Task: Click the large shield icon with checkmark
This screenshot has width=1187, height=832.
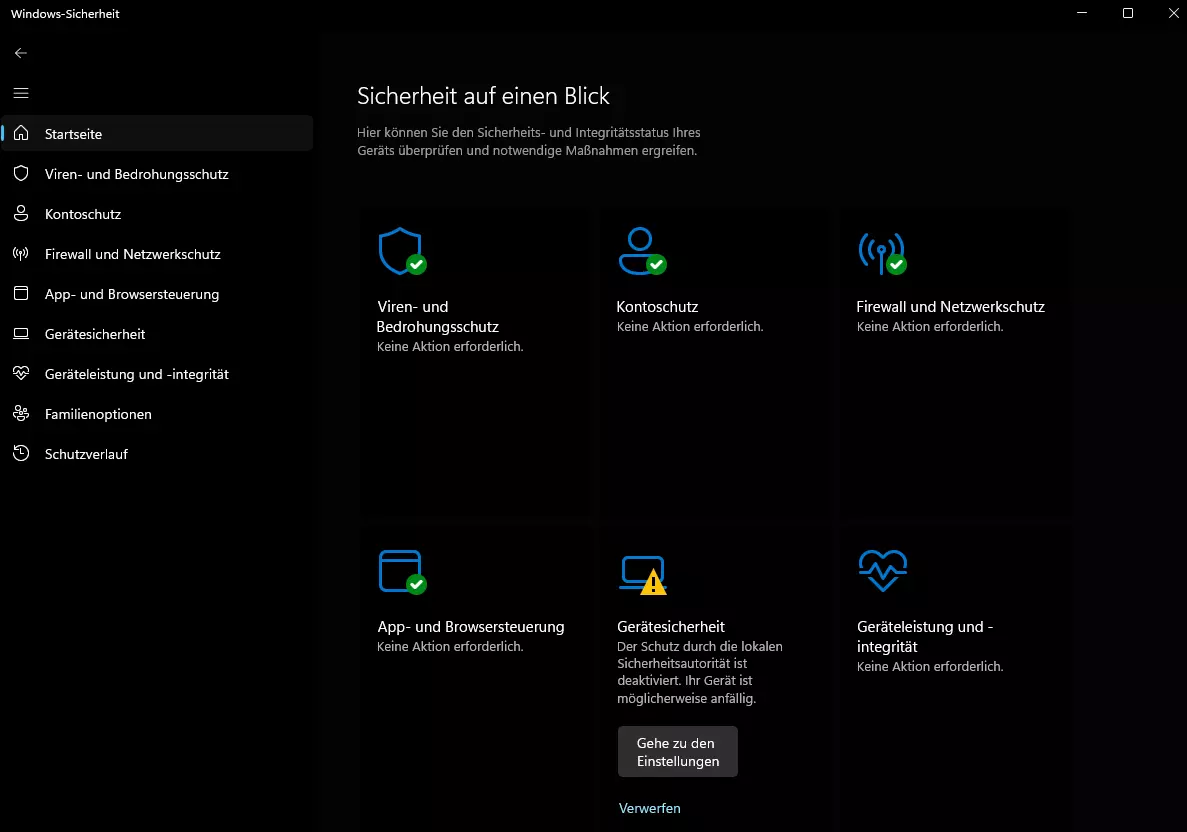Action: [402, 251]
